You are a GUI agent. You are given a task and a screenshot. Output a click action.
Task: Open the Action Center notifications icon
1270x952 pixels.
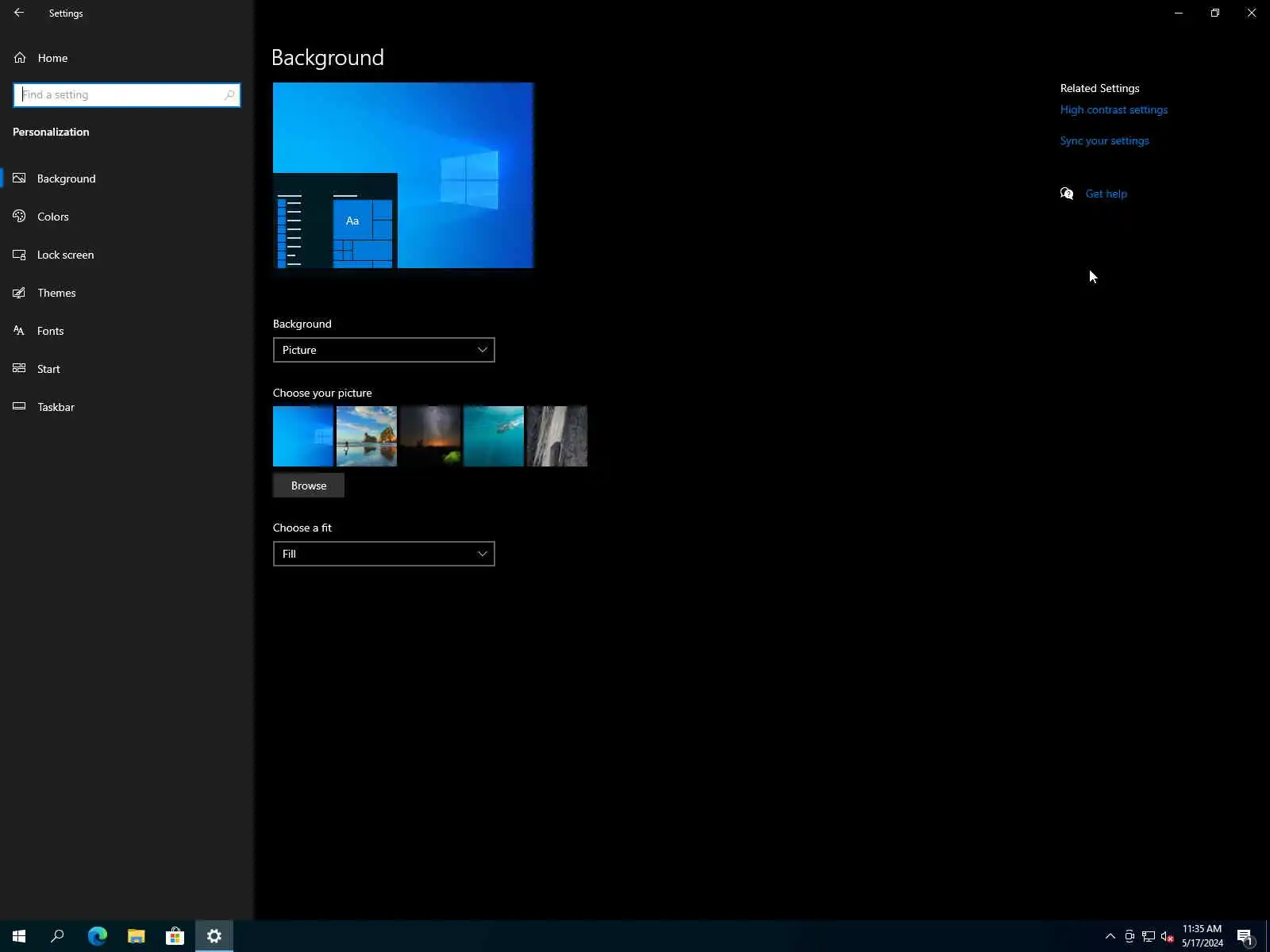pyautogui.click(x=1245, y=936)
